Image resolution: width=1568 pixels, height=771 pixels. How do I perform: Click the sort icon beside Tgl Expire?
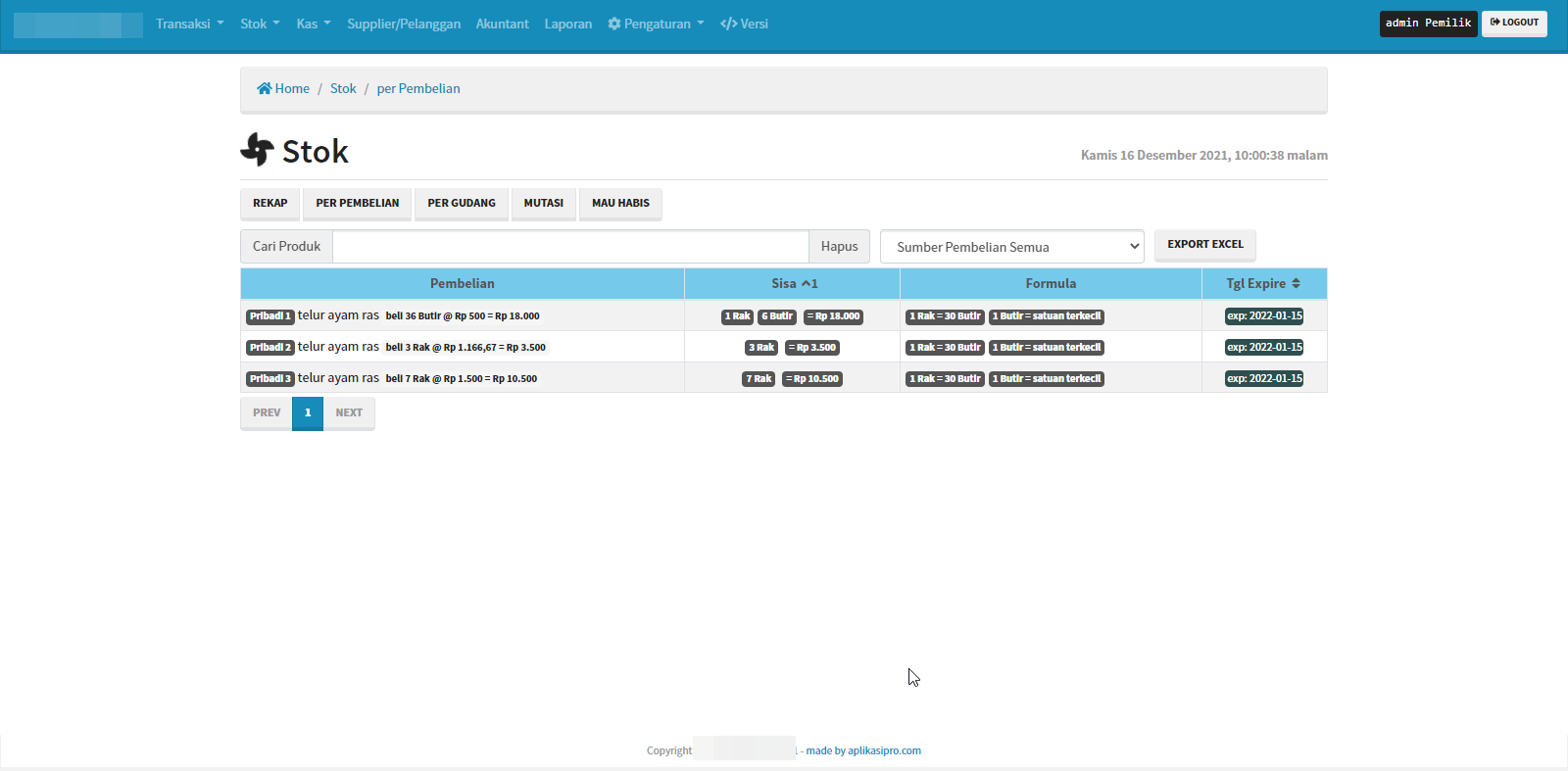pyautogui.click(x=1296, y=283)
